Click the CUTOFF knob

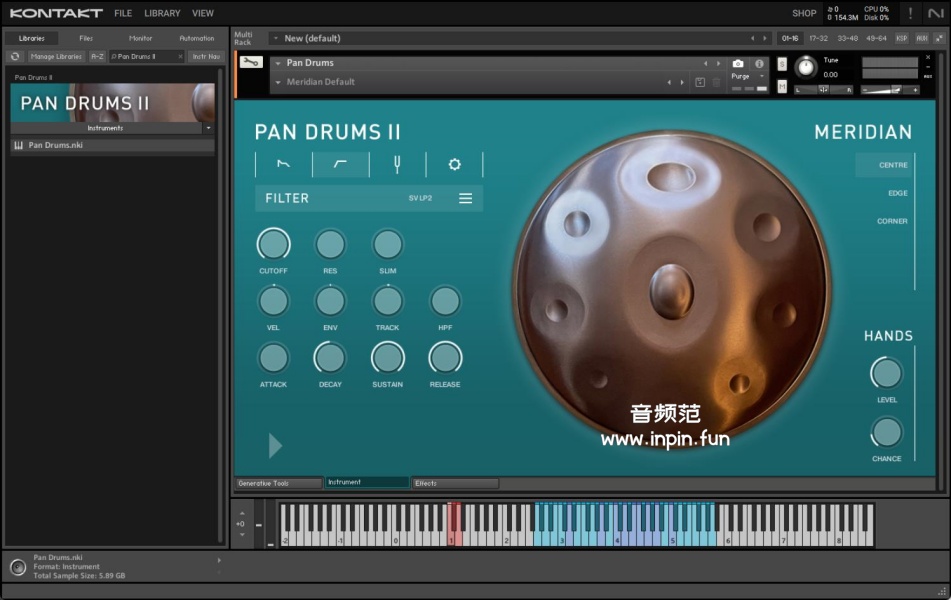coord(273,244)
